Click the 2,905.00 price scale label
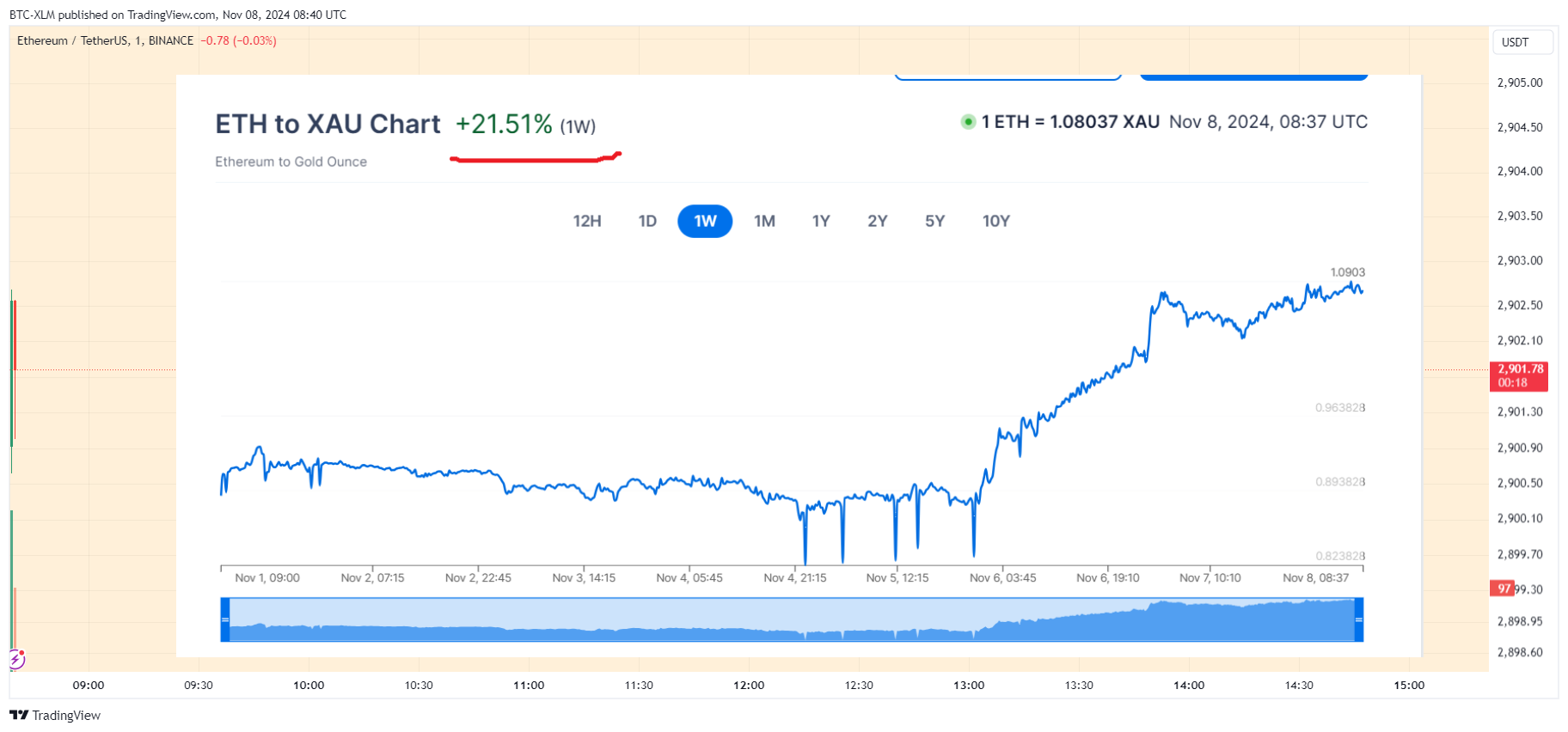1568x732 pixels. [x=1520, y=82]
